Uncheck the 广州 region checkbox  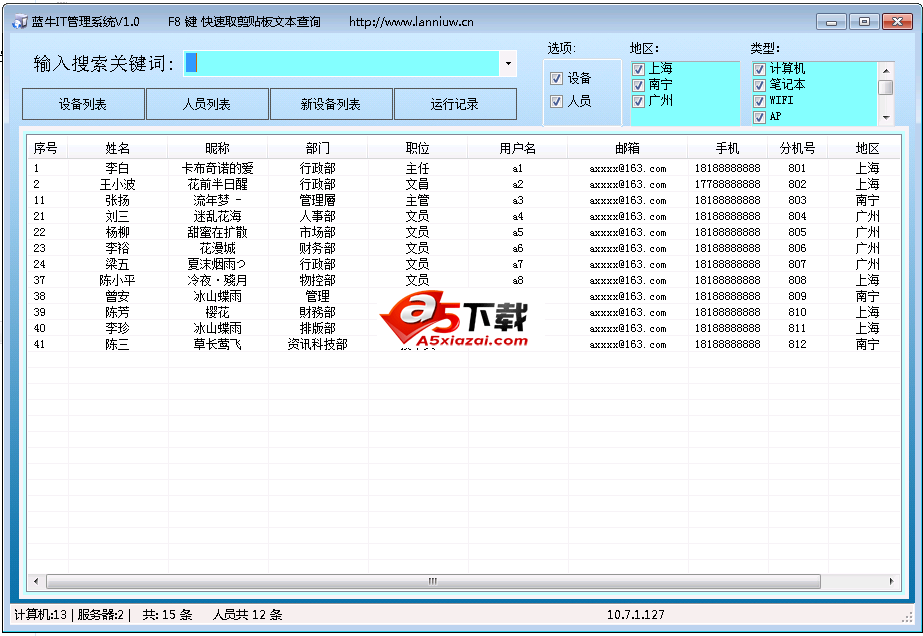coord(638,101)
